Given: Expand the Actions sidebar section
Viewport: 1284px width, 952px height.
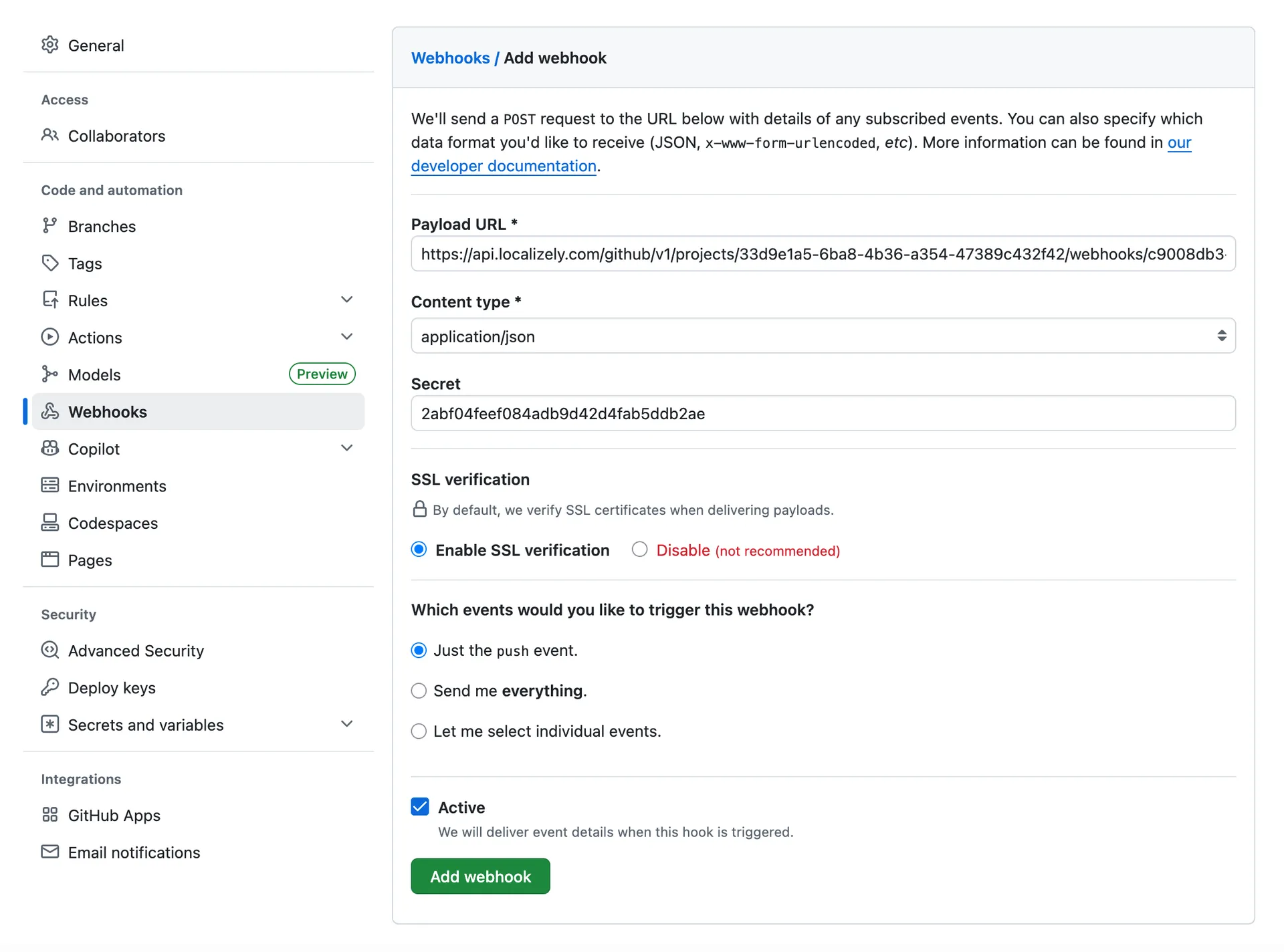Looking at the screenshot, I should 346,337.
